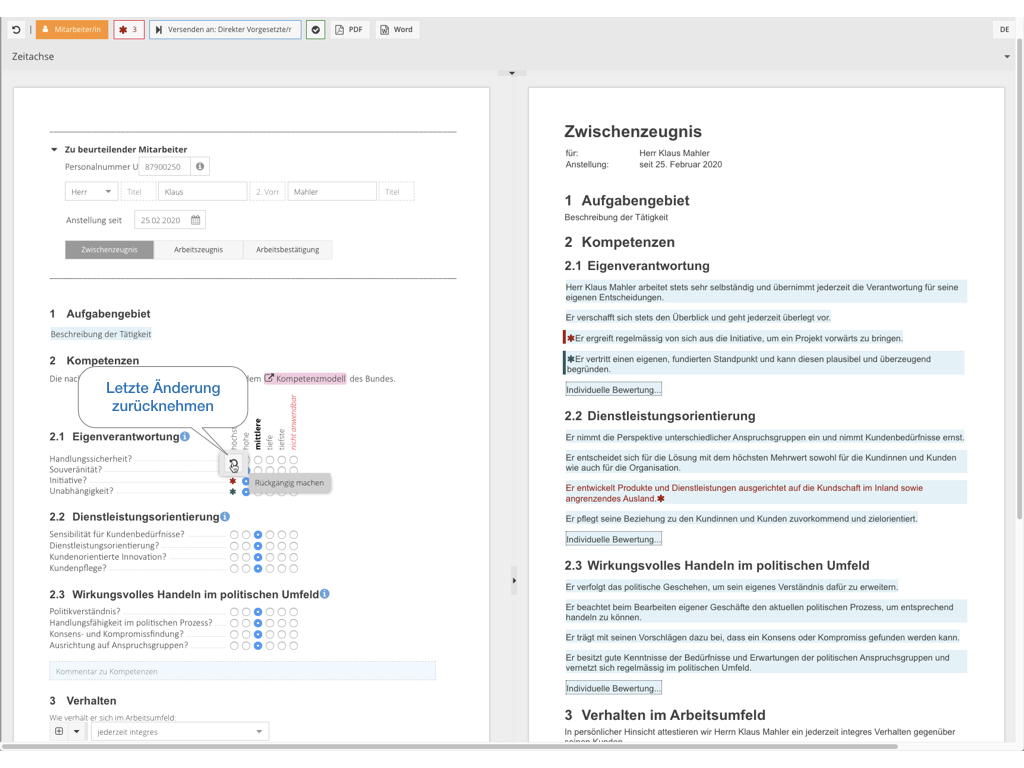1024x768 pixels.
Task: Show info for 2.2 Dienstleistungsorientierung heading
Action: tap(225, 517)
